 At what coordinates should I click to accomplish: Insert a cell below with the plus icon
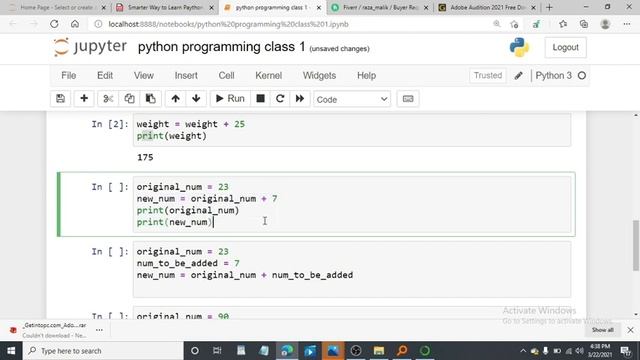click(x=84, y=99)
